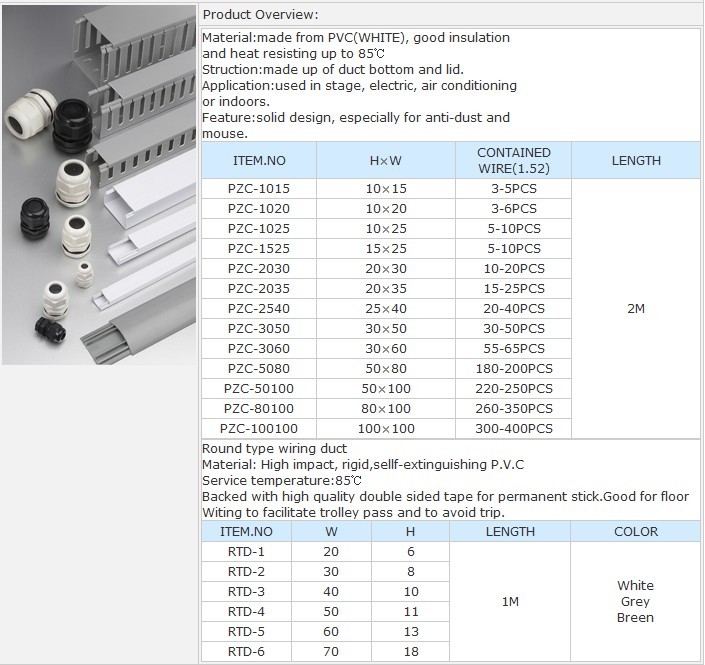
Task: Click the 3-6PCS wire cell
Action: 513,209
